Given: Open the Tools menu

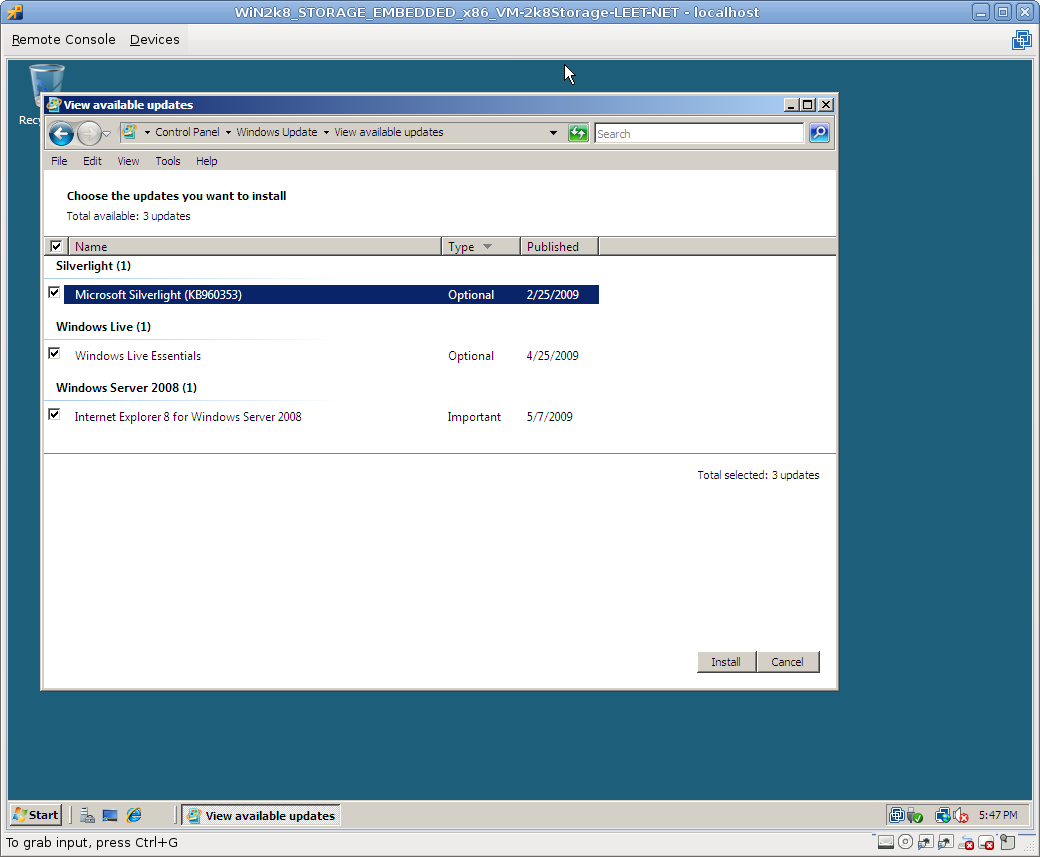Looking at the screenshot, I should click(x=168, y=161).
